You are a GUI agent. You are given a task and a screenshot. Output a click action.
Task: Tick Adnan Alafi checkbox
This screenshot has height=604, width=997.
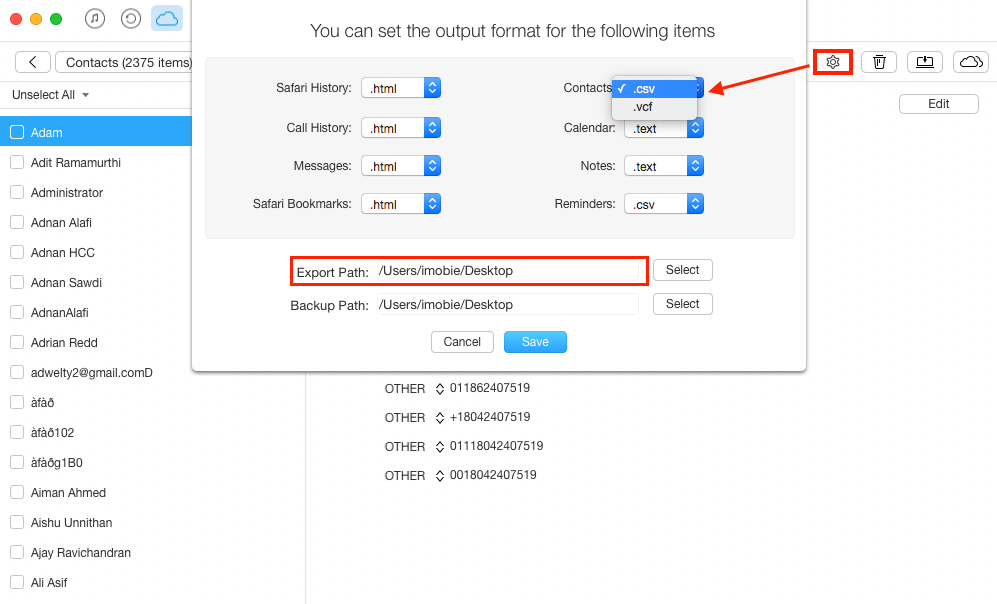(17, 222)
